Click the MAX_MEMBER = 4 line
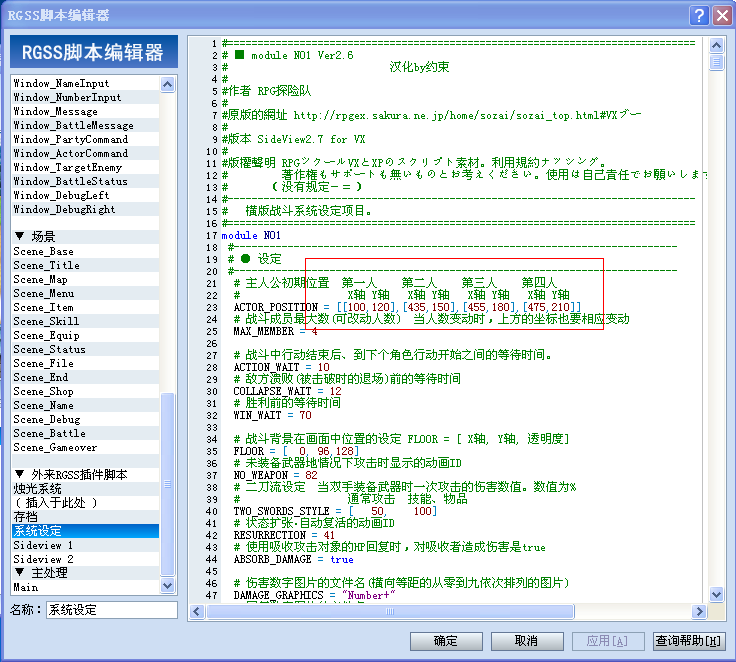 click(x=276, y=331)
